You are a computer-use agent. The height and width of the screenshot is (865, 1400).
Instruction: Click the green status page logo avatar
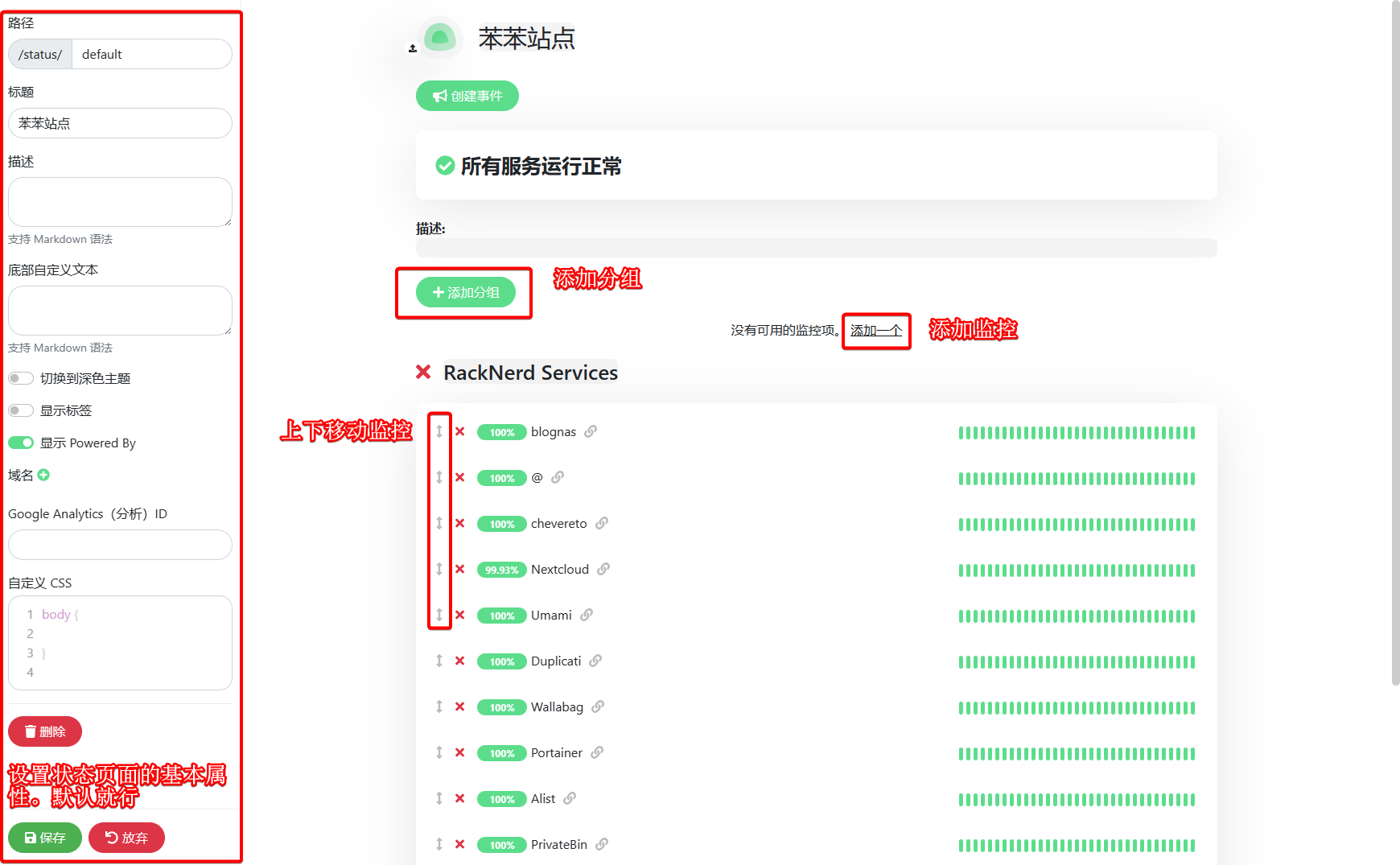[440, 37]
